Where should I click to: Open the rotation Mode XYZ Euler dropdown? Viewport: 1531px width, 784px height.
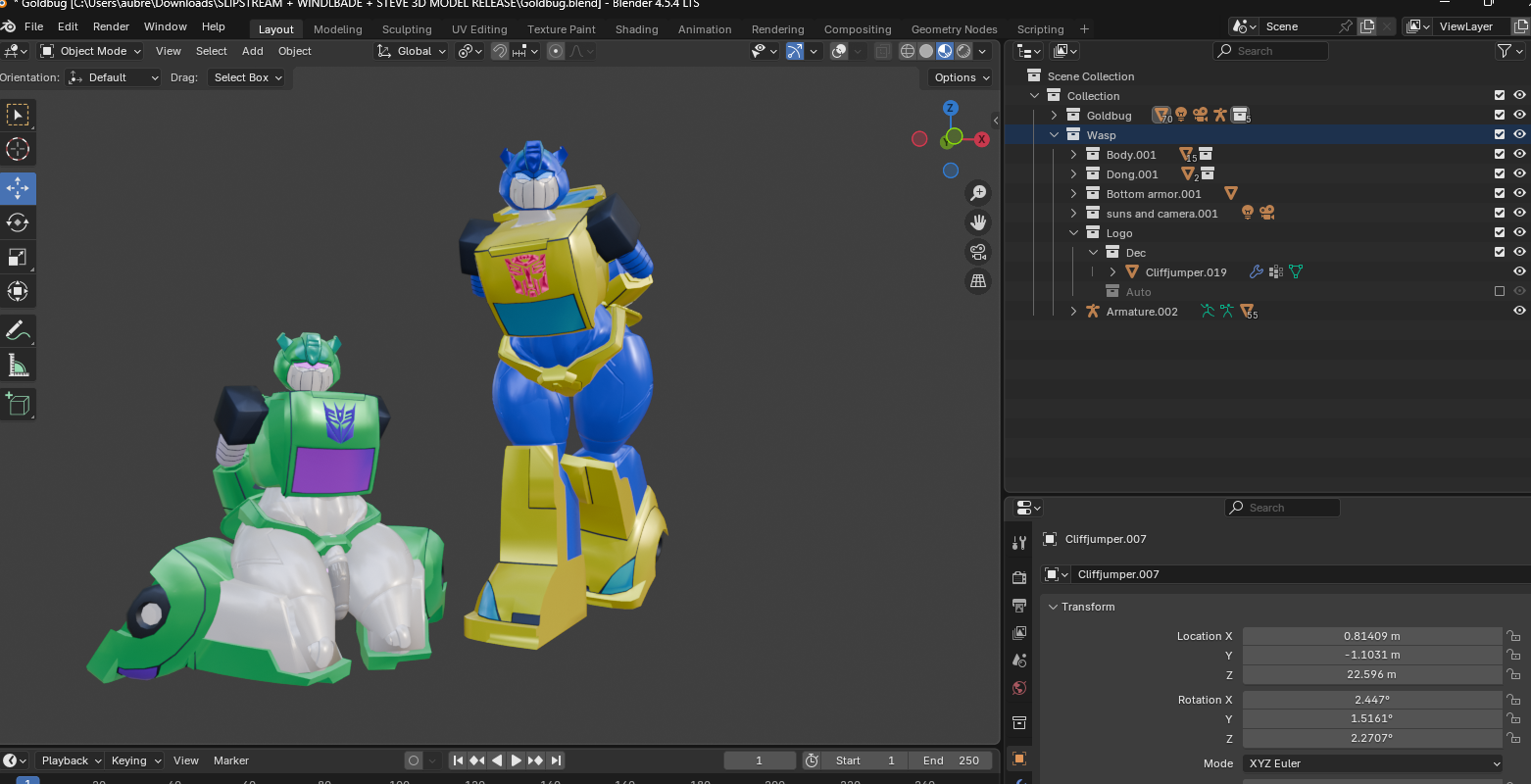pos(1372,763)
